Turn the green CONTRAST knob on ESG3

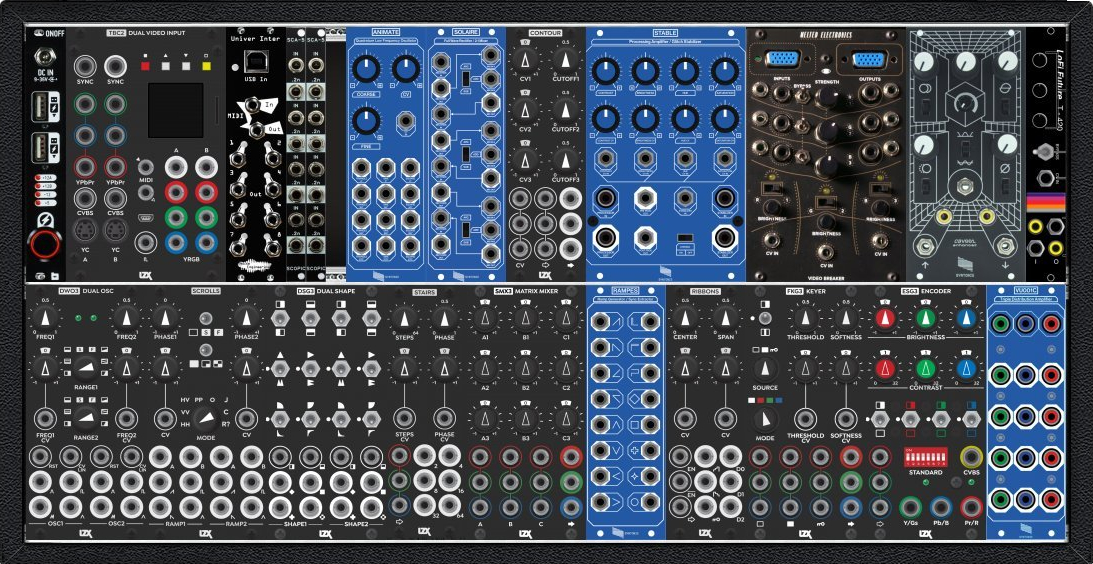925,368
